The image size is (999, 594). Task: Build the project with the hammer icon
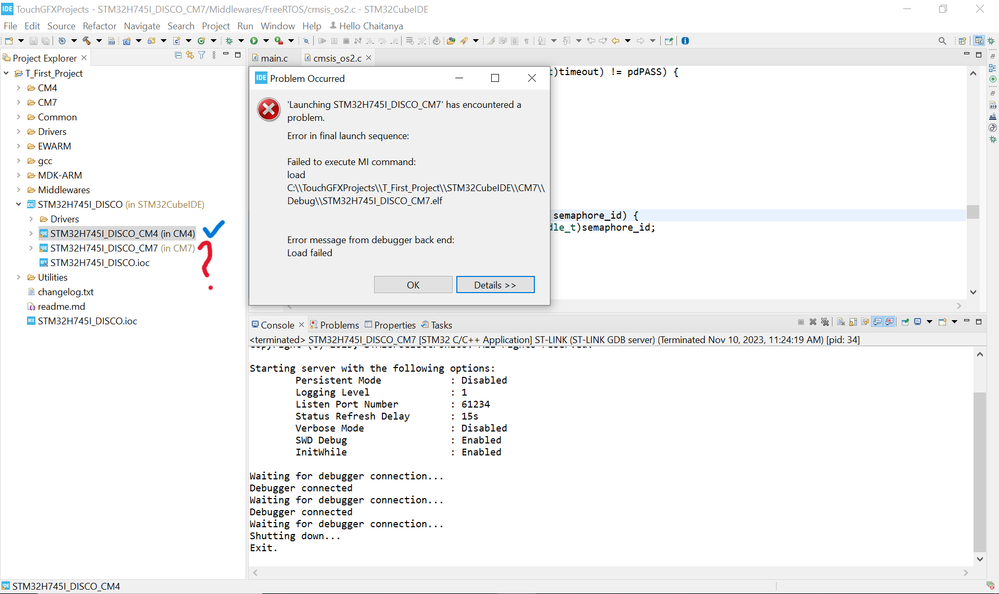click(x=88, y=41)
